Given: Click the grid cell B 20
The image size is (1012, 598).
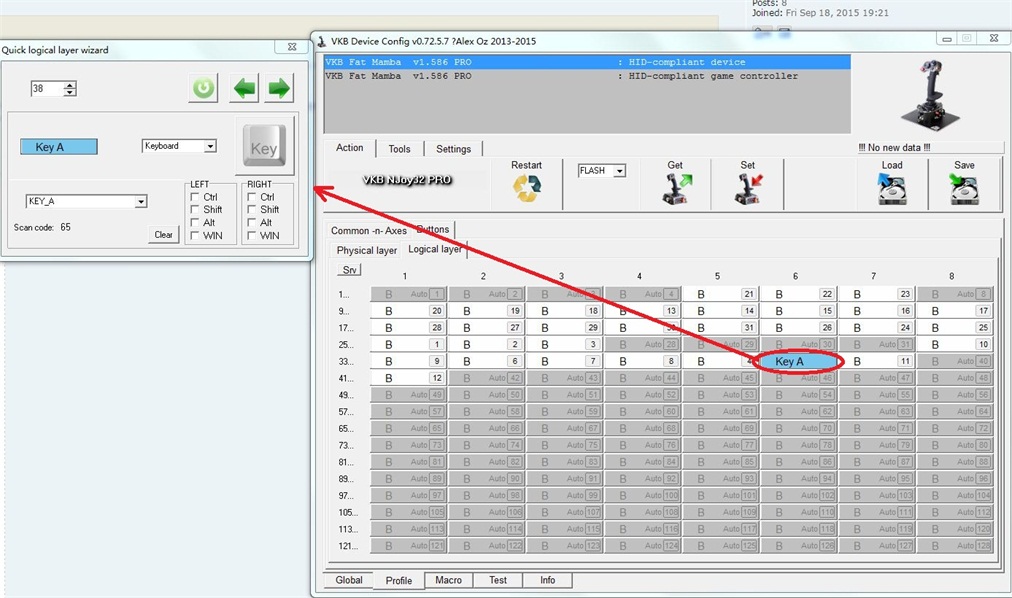Looking at the screenshot, I should point(409,311).
